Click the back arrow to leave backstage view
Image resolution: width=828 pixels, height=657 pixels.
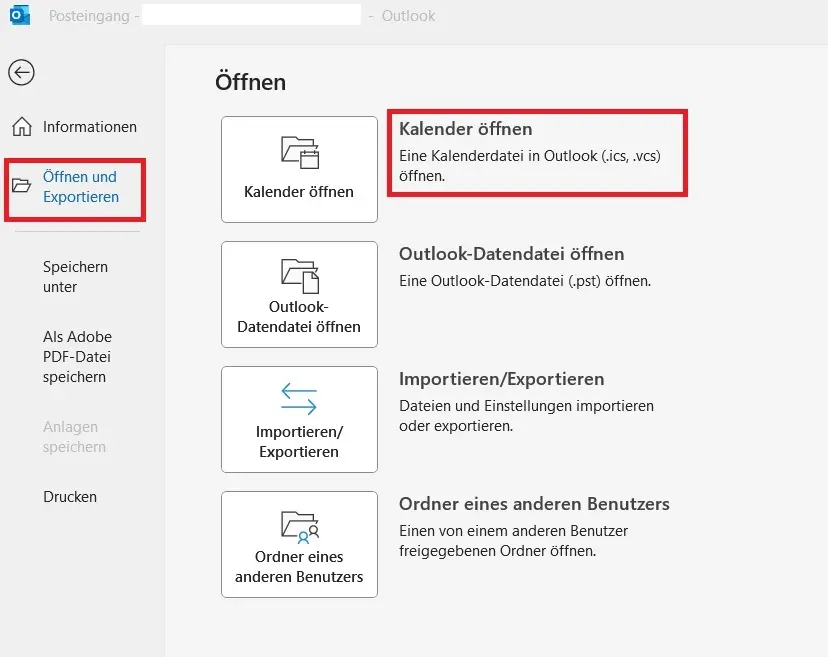pos(21,73)
